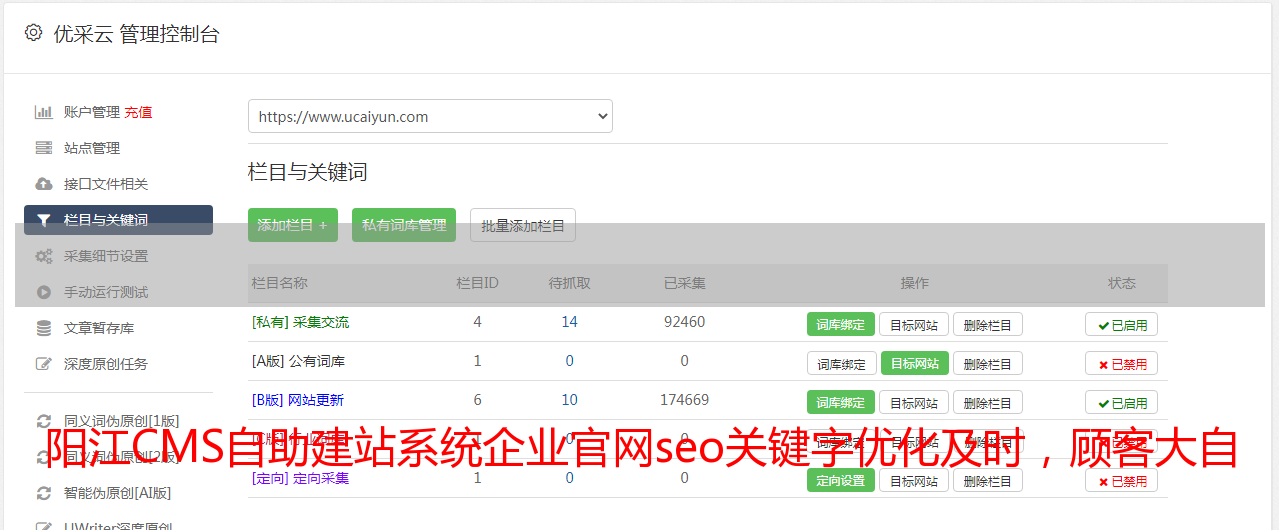
Task: Click refresh icon of 同义词伪原创[1版]
Action: coord(44,421)
